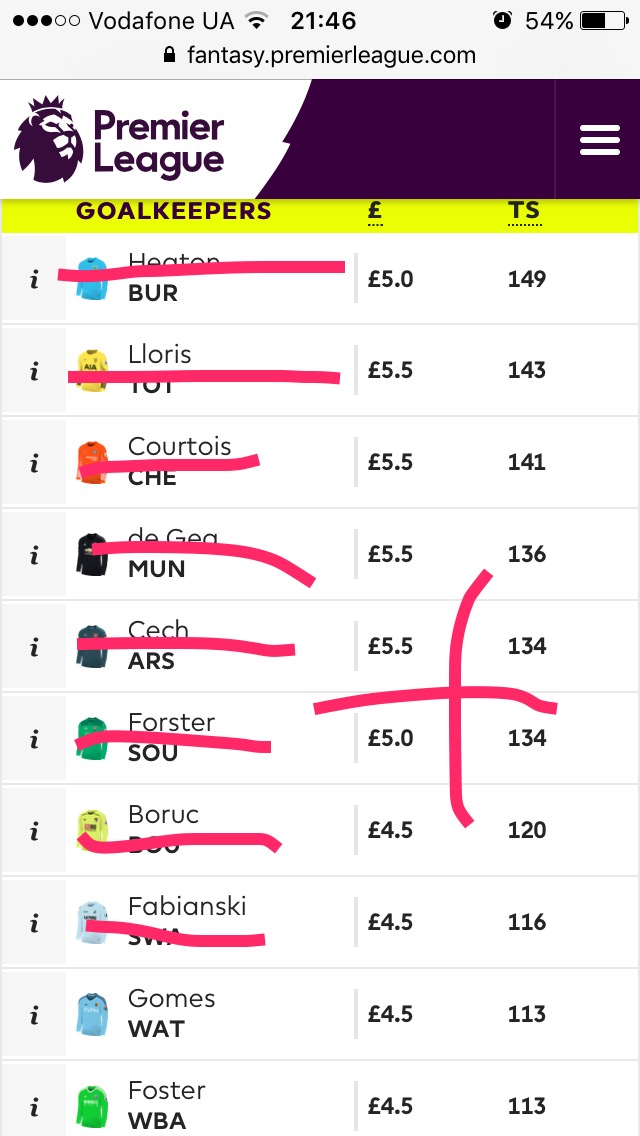
Task: Tap info icon next to Forster
Action: point(33,738)
